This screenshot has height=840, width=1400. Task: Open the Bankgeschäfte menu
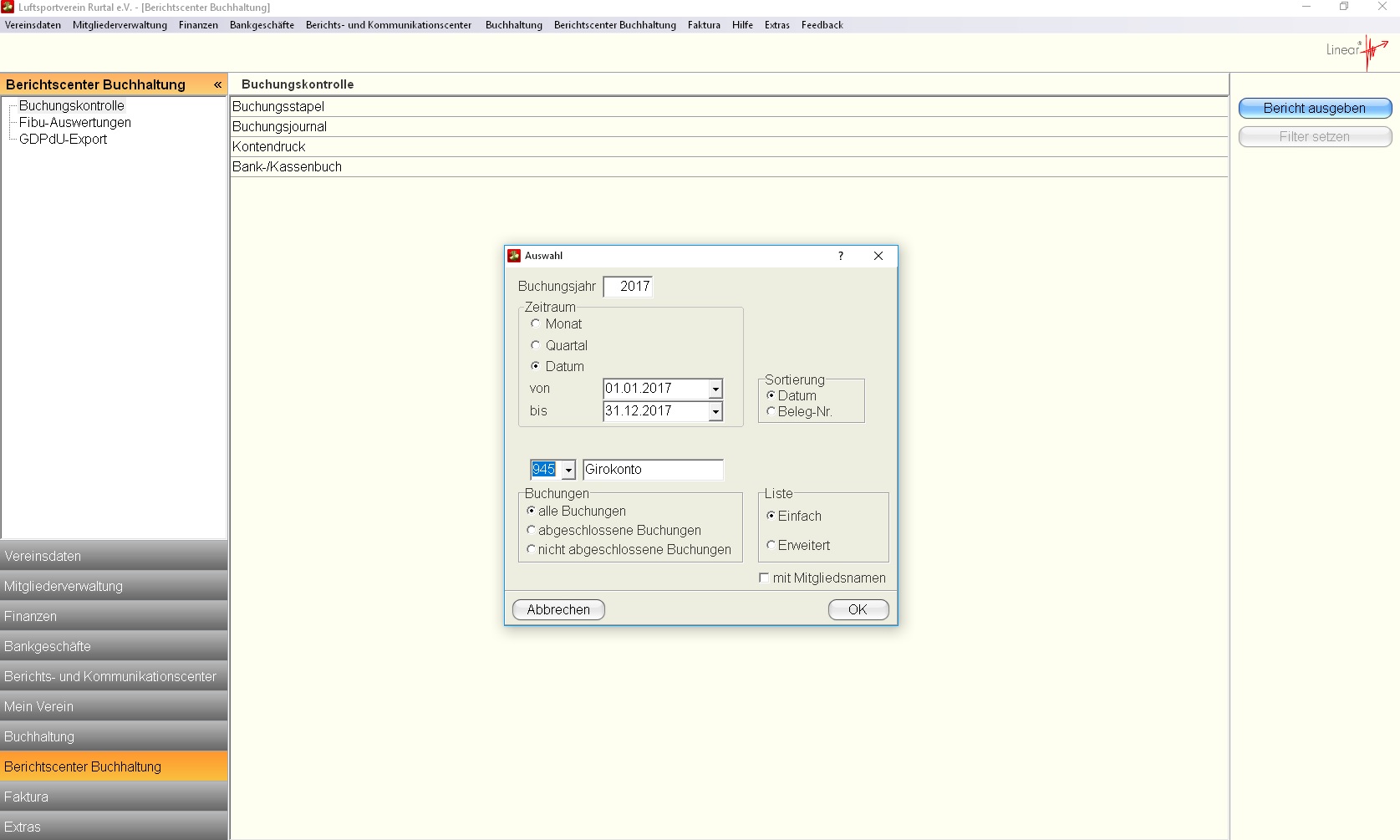pos(262,25)
